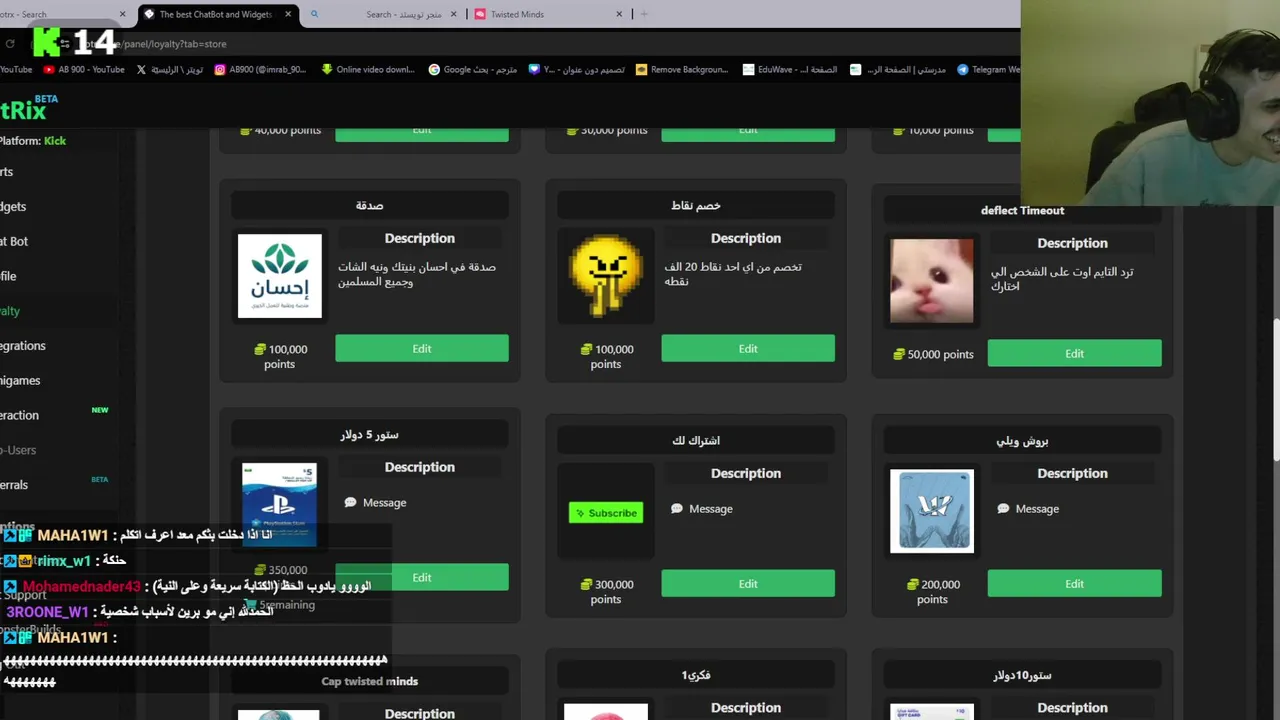The width and height of the screenshot is (1280, 720).
Task: Close The best ChatBot and Widgets tab
Action: coord(288,14)
